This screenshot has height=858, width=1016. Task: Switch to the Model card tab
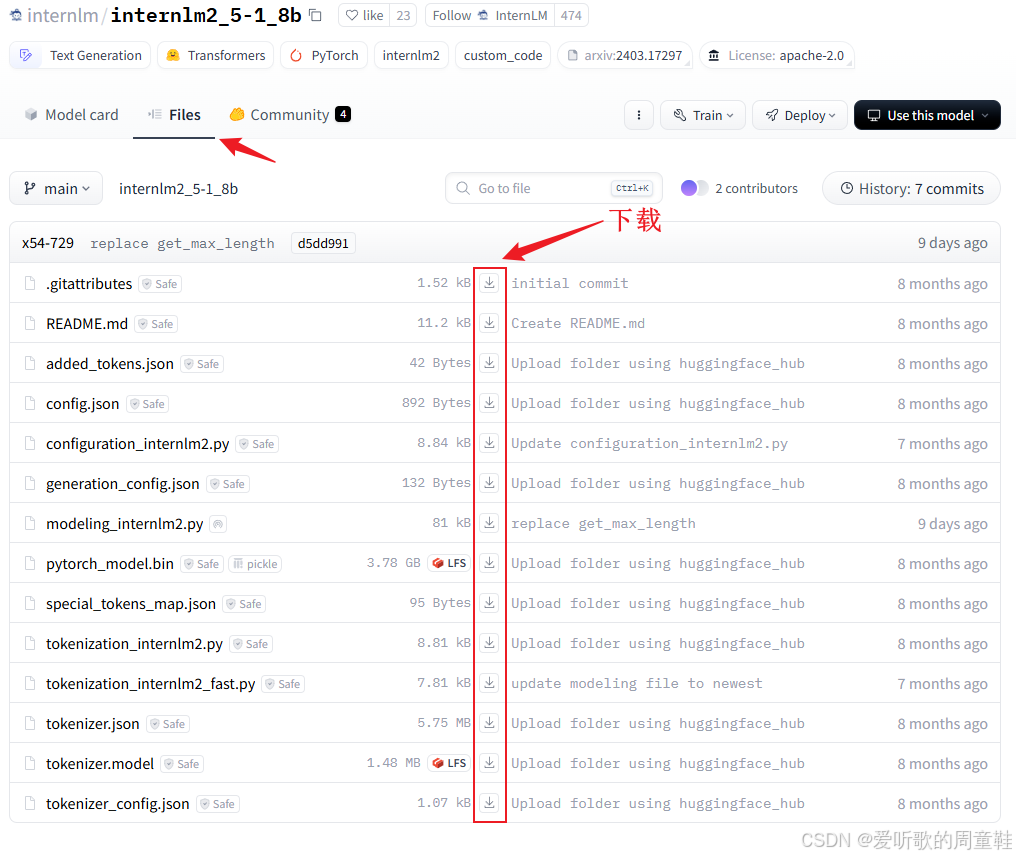[72, 115]
